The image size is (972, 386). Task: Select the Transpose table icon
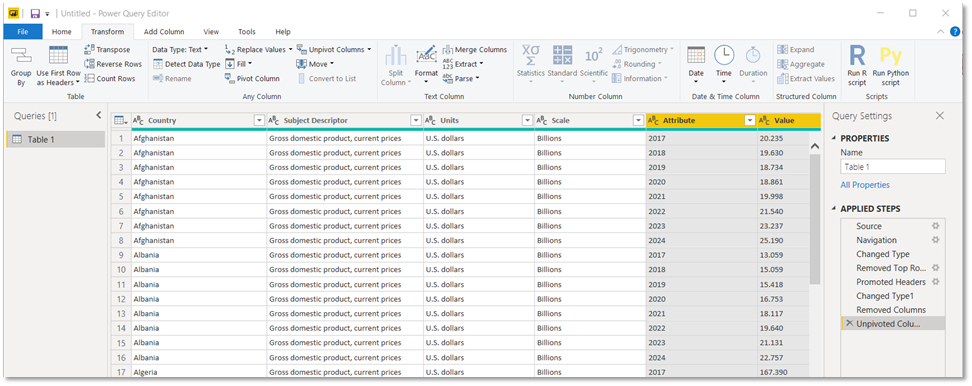pyautogui.click(x=89, y=50)
